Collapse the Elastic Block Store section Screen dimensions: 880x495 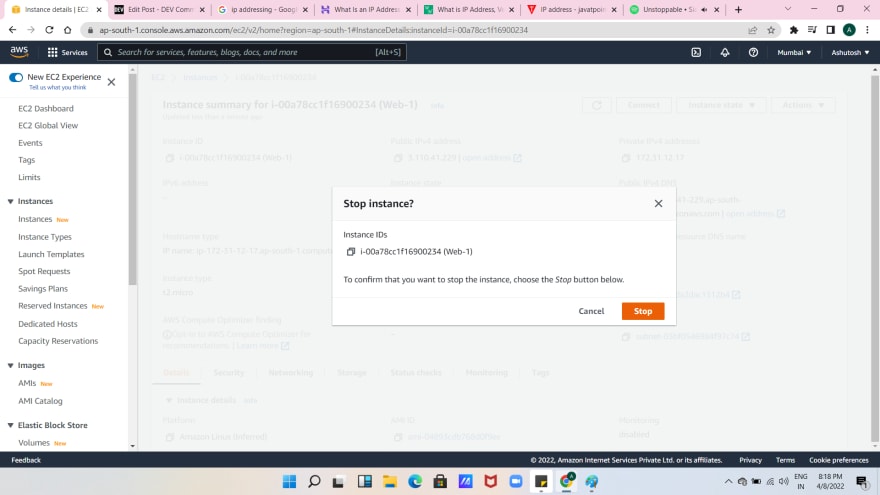click(x=10, y=425)
